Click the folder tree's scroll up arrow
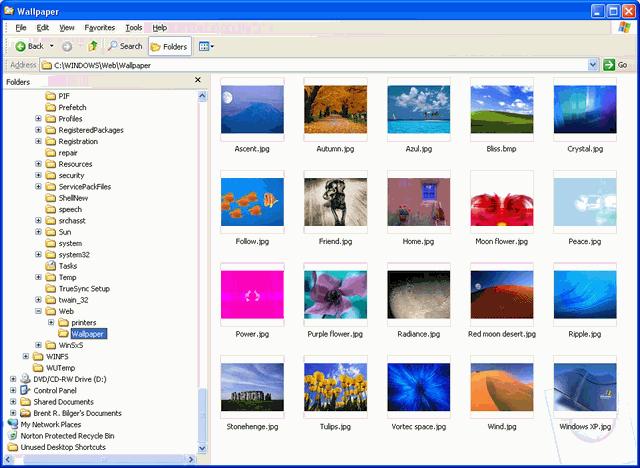Screen dimensions: 640x468 tap(202, 96)
